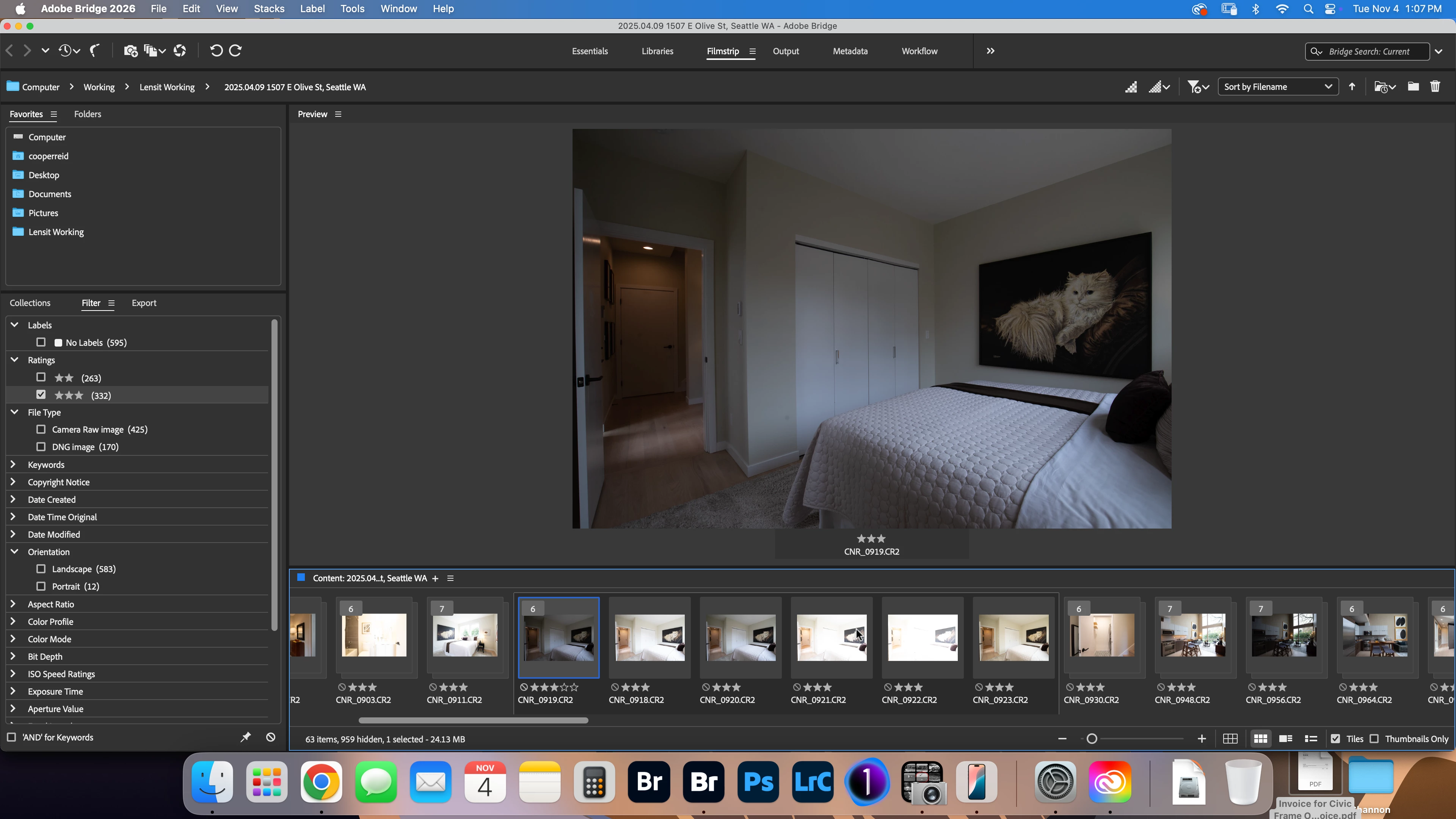The width and height of the screenshot is (1456, 819).
Task: Open the Stacks menu
Action: click(x=268, y=8)
